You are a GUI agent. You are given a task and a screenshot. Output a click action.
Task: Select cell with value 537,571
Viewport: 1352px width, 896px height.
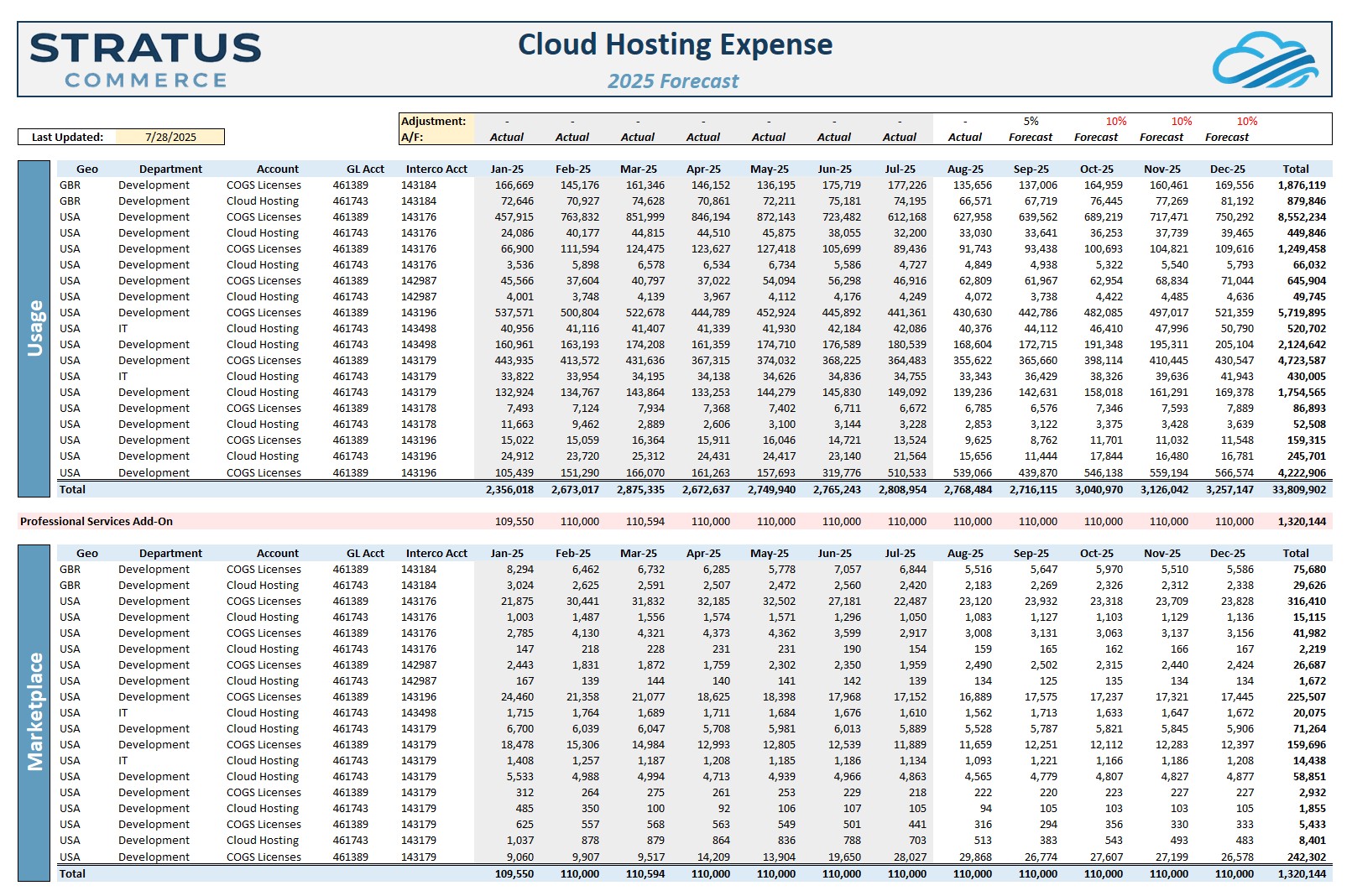514,312
